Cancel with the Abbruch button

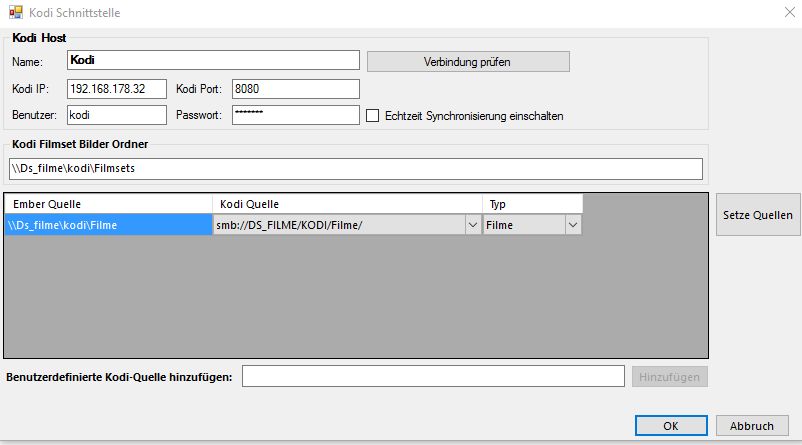(x=752, y=426)
